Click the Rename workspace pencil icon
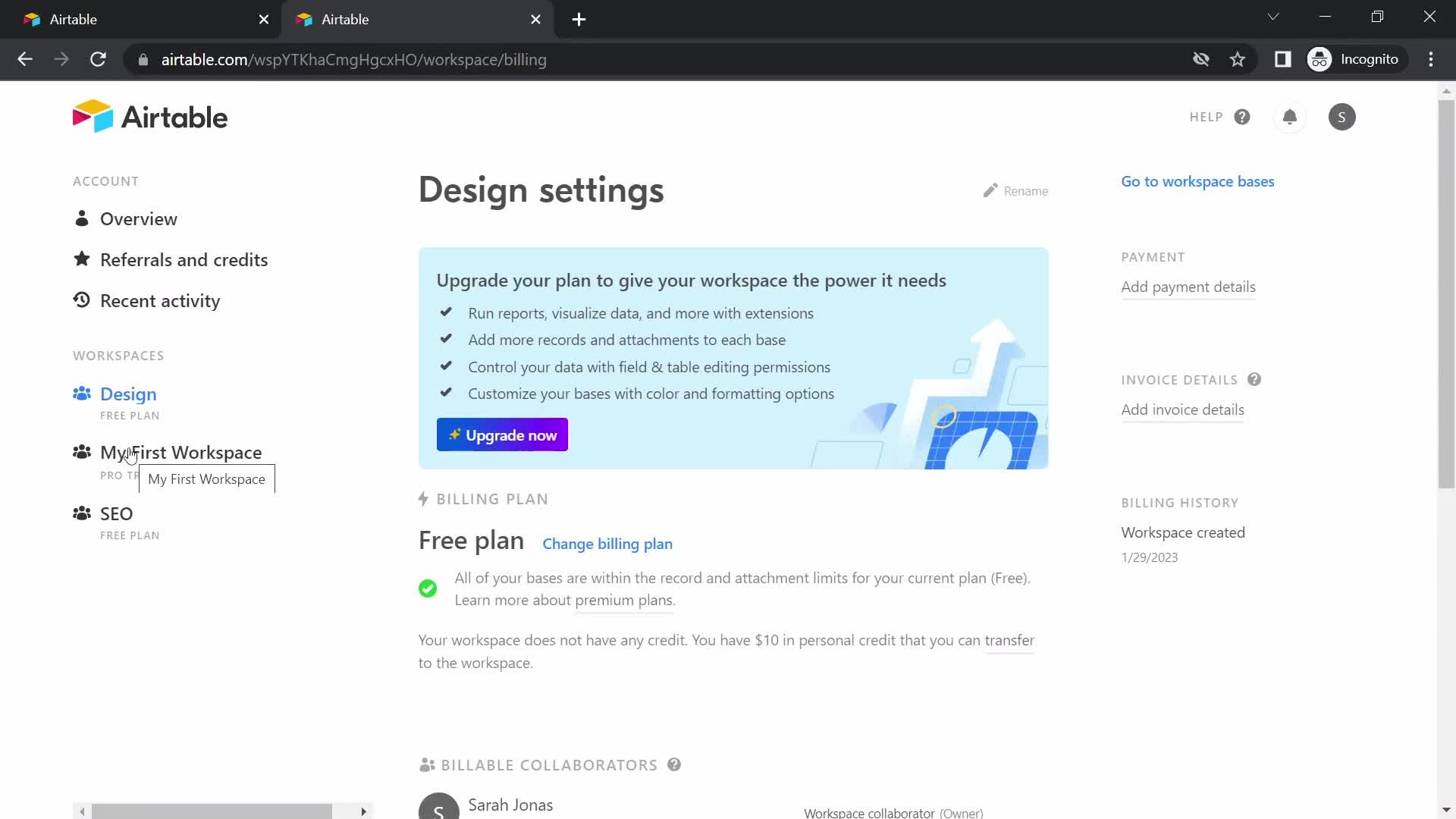 [989, 190]
